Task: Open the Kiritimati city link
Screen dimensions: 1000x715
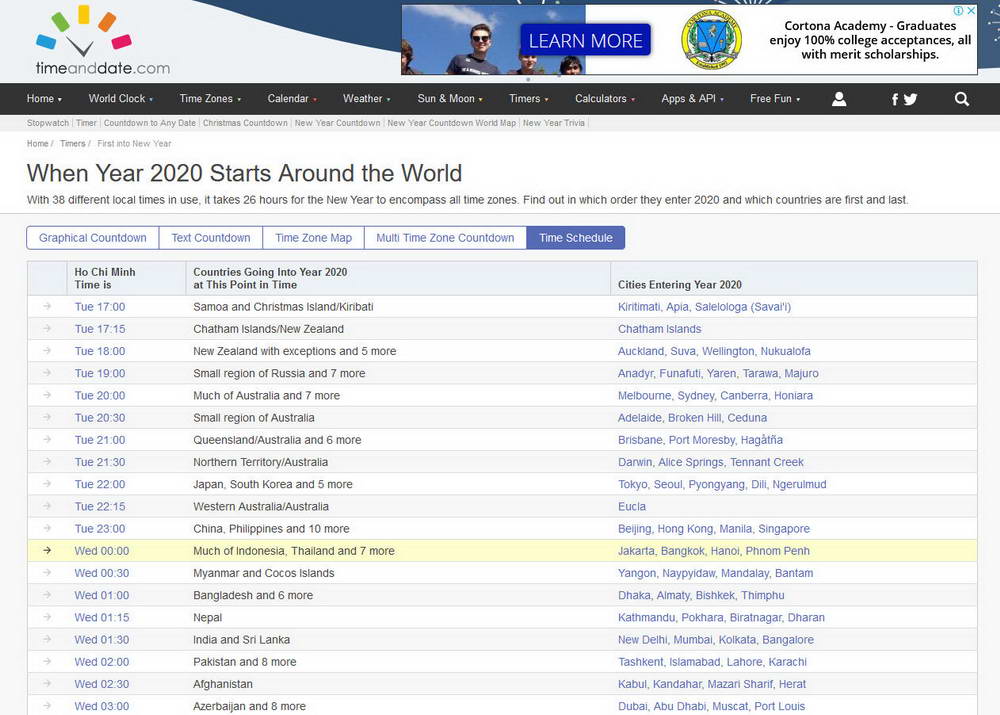Action: [639, 307]
